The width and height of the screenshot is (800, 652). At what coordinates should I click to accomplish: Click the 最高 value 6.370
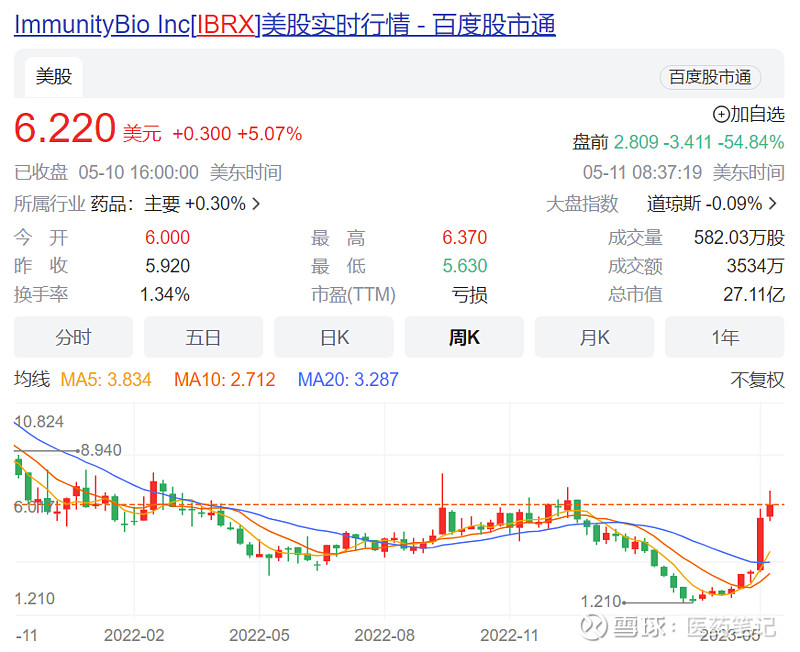point(464,237)
